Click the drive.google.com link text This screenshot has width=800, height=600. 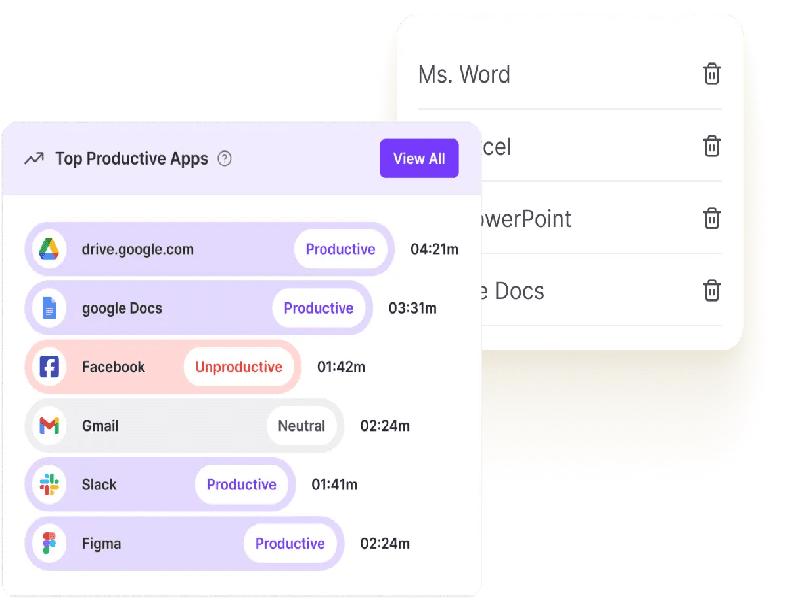click(138, 249)
